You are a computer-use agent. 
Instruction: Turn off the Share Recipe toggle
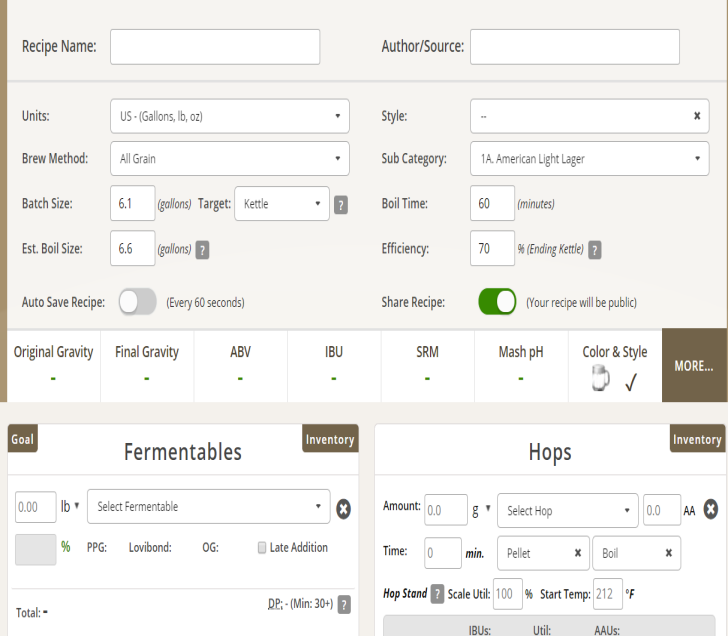(x=497, y=302)
